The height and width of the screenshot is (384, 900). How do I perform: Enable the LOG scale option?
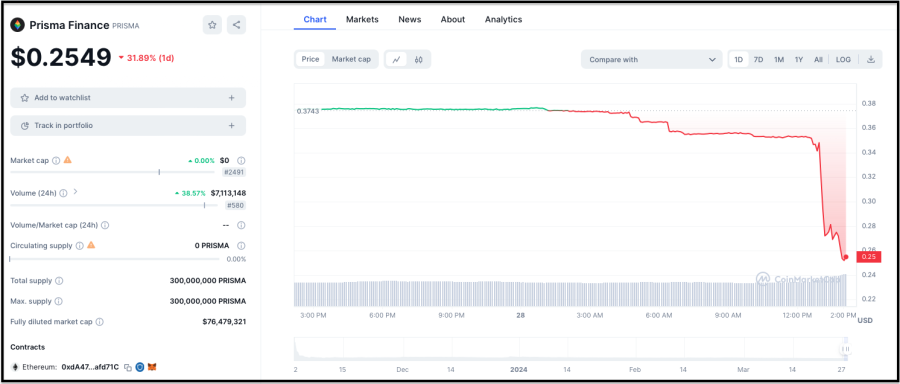tap(843, 59)
